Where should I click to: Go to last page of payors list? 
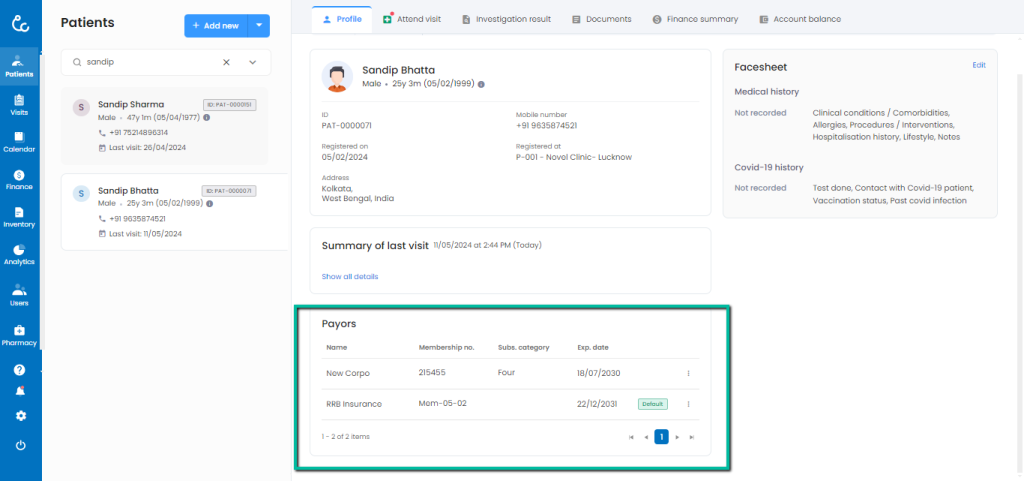[692, 437]
